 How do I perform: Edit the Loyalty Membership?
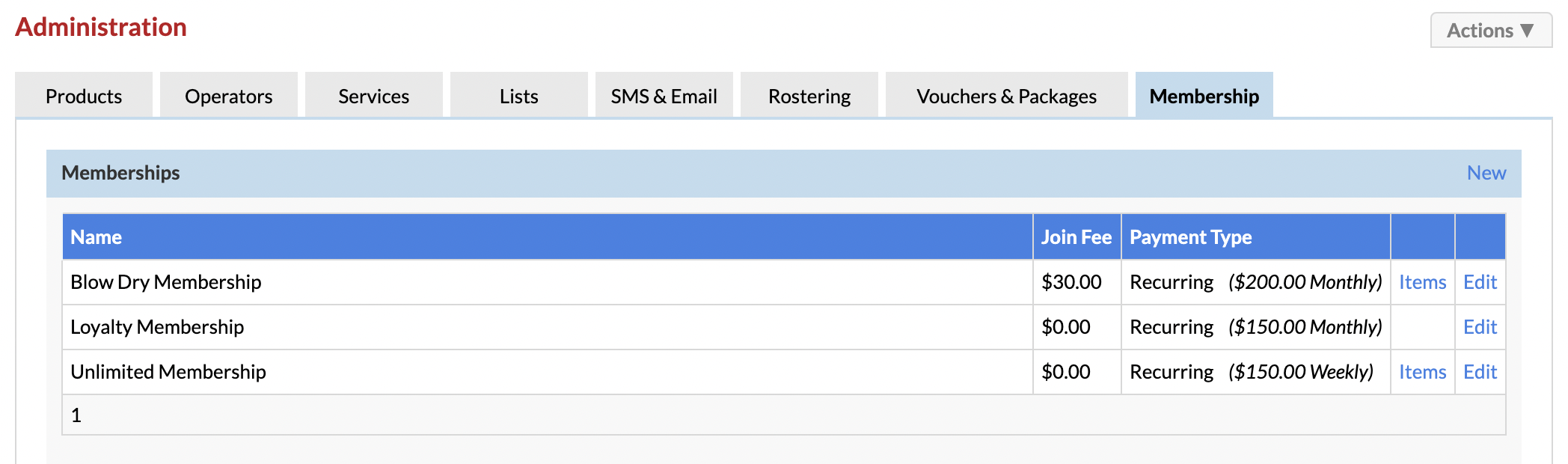coord(1480,327)
